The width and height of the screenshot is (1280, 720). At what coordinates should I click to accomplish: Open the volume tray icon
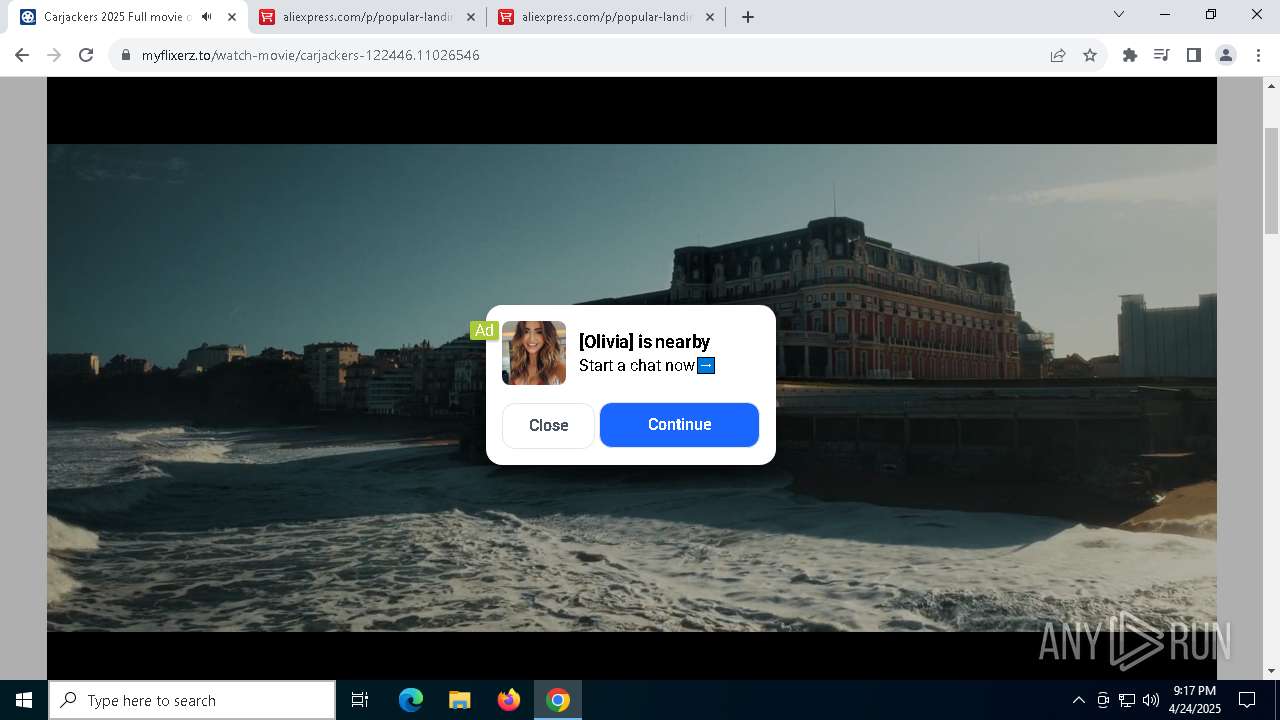point(1150,700)
